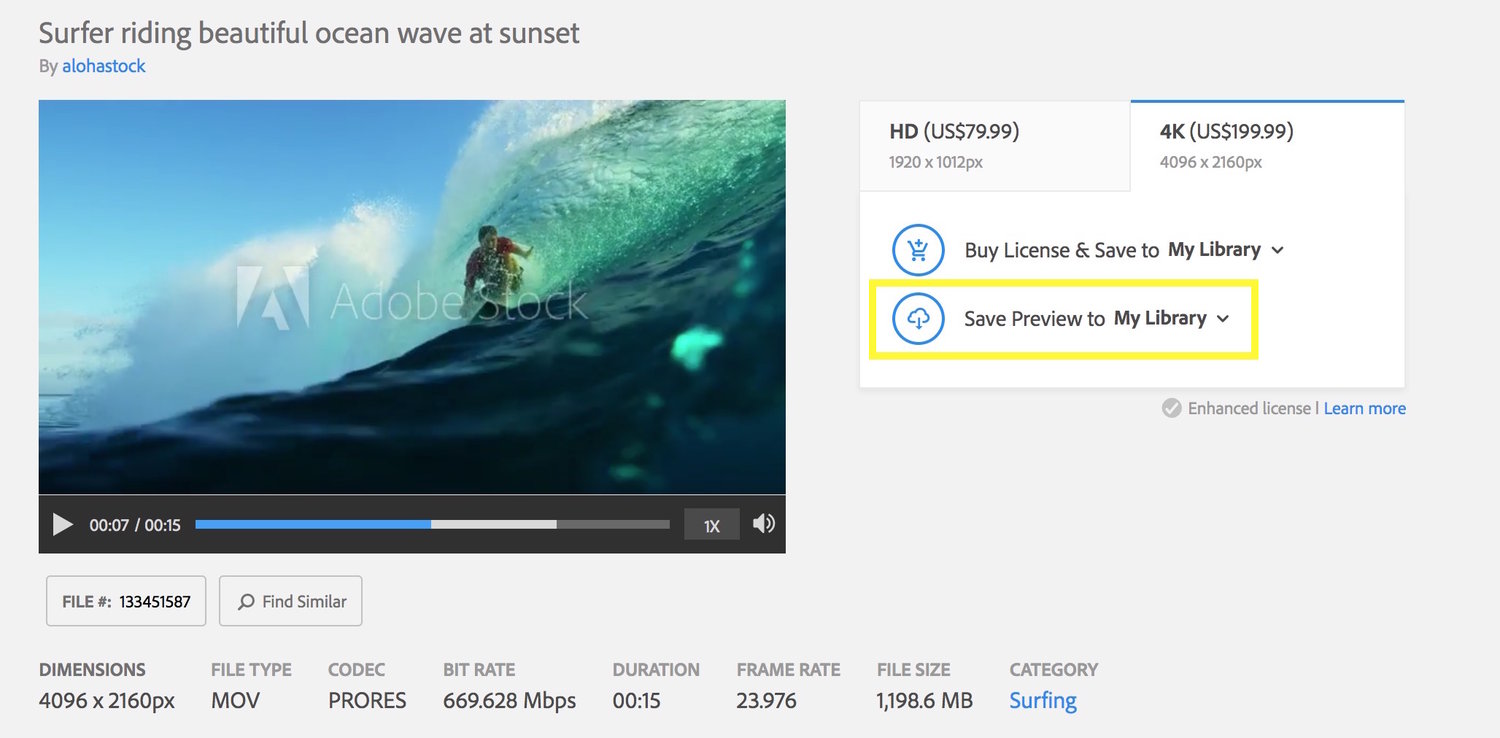Click the video title heading

click(309, 32)
